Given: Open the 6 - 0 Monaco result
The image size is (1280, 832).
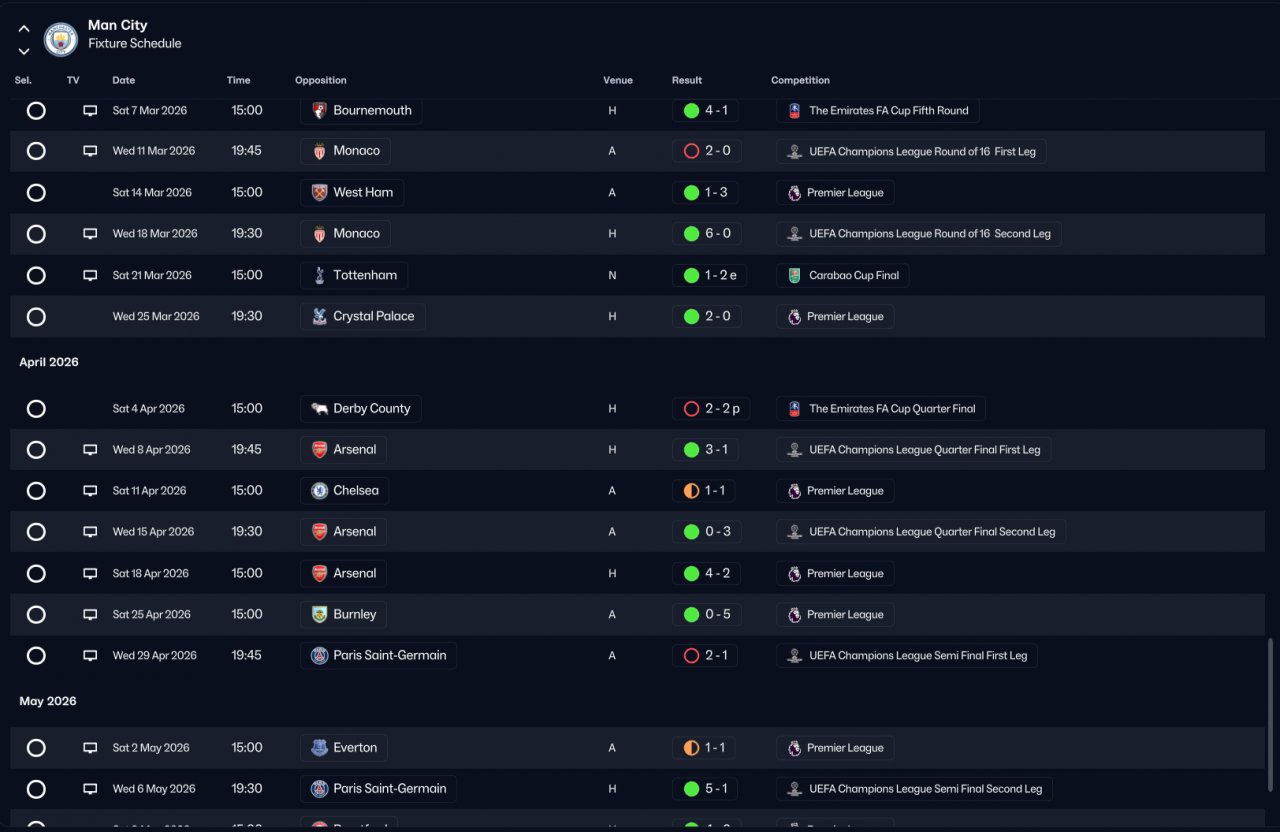Looking at the screenshot, I should coord(706,234).
